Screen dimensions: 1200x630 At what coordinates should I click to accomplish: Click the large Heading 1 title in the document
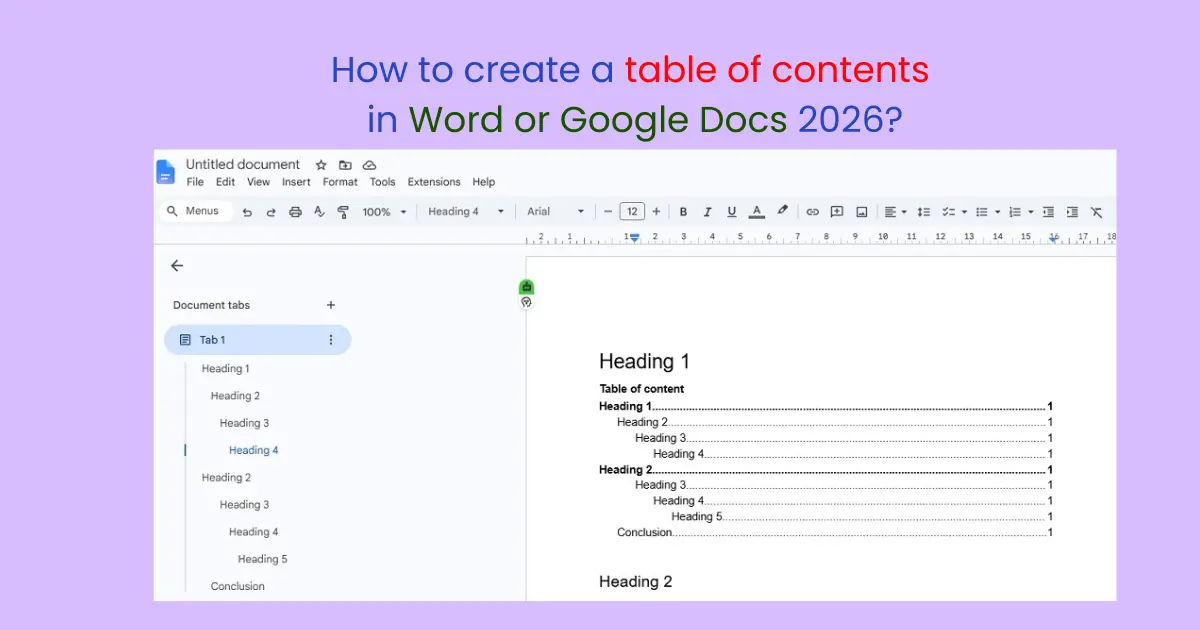tap(645, 362)
